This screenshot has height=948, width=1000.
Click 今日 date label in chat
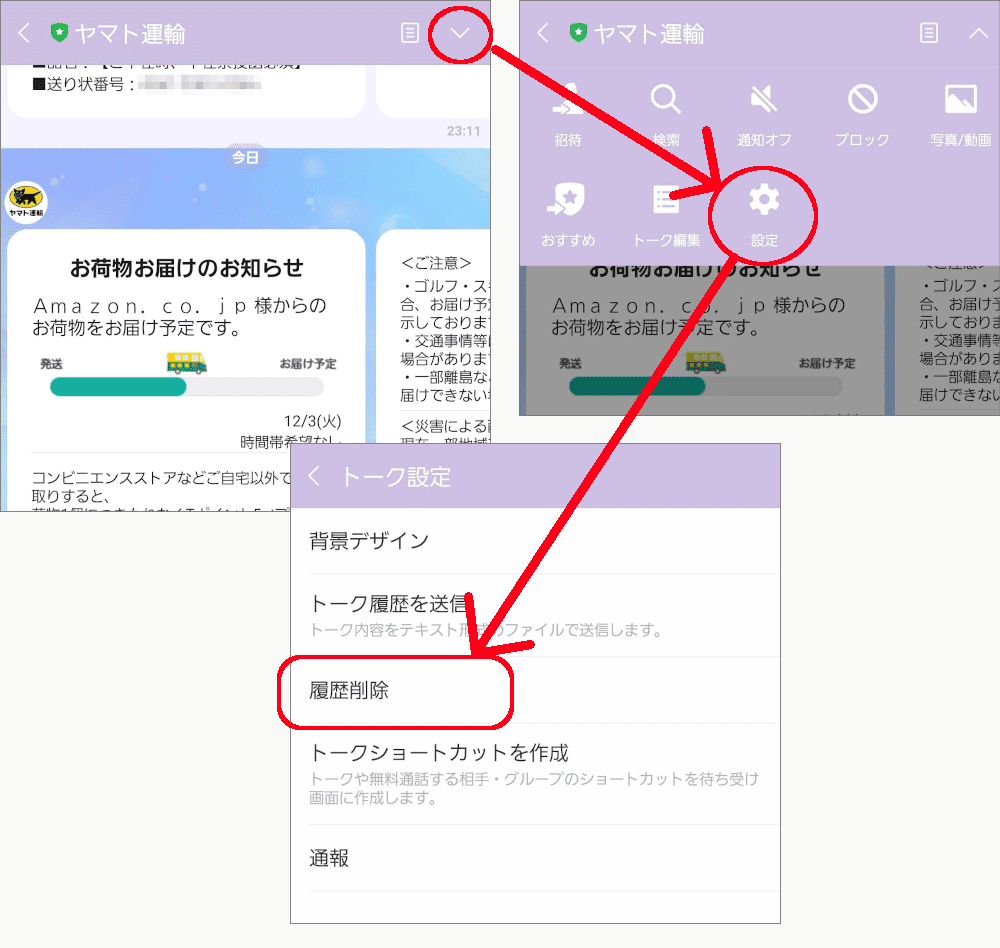245,157
